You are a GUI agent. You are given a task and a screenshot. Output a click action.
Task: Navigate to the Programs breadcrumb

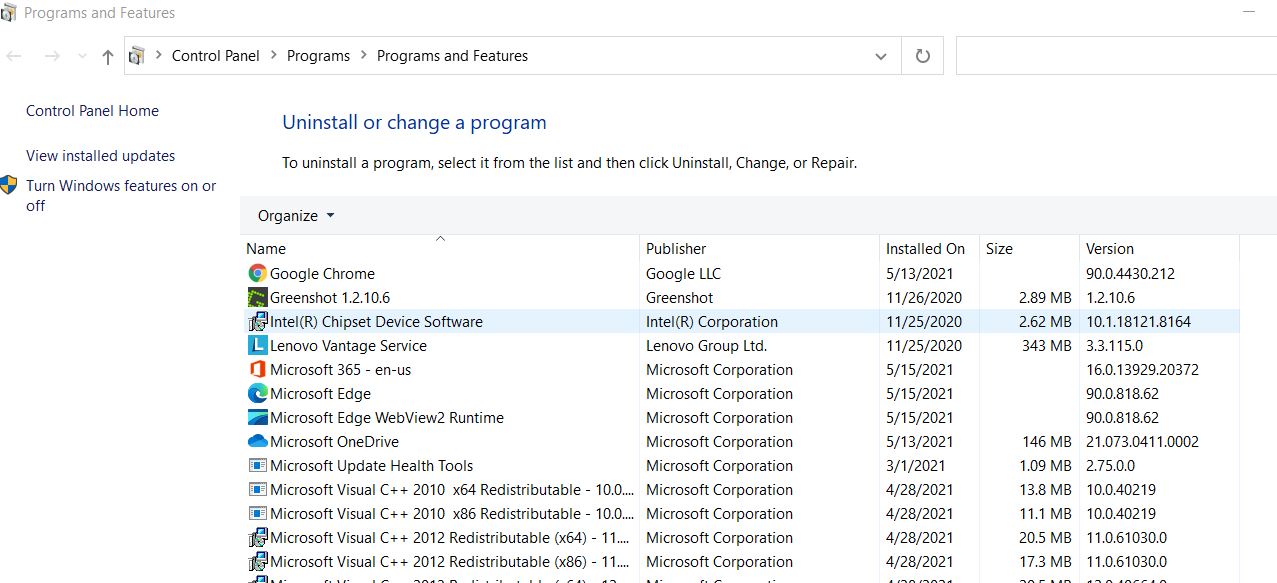pyautogui.click(x=318, y=56)
